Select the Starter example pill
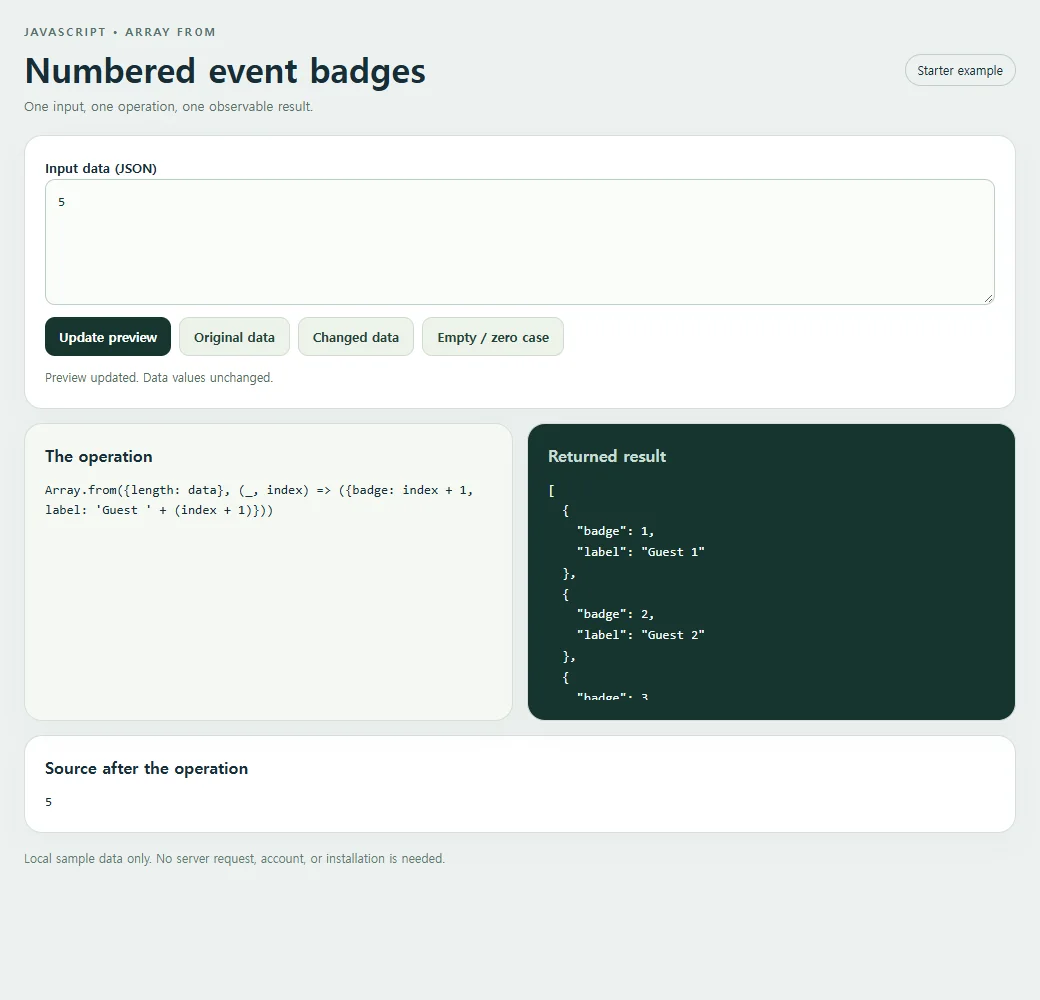1040x1000 pixels. (x=960, y=70)
